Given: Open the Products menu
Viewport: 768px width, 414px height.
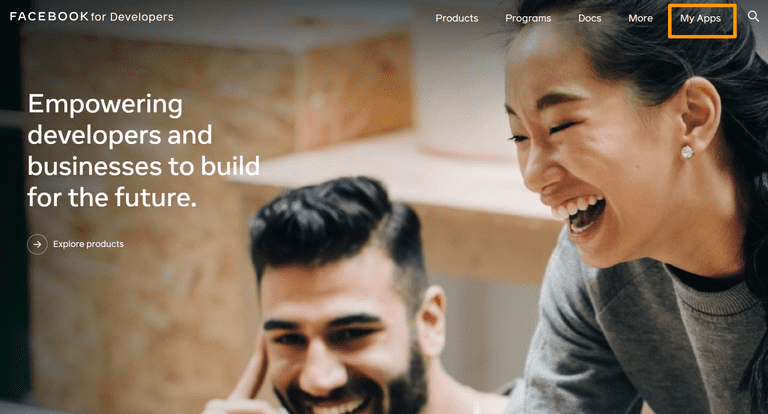Looking at the screenshot, I should (x=456, y=18).
